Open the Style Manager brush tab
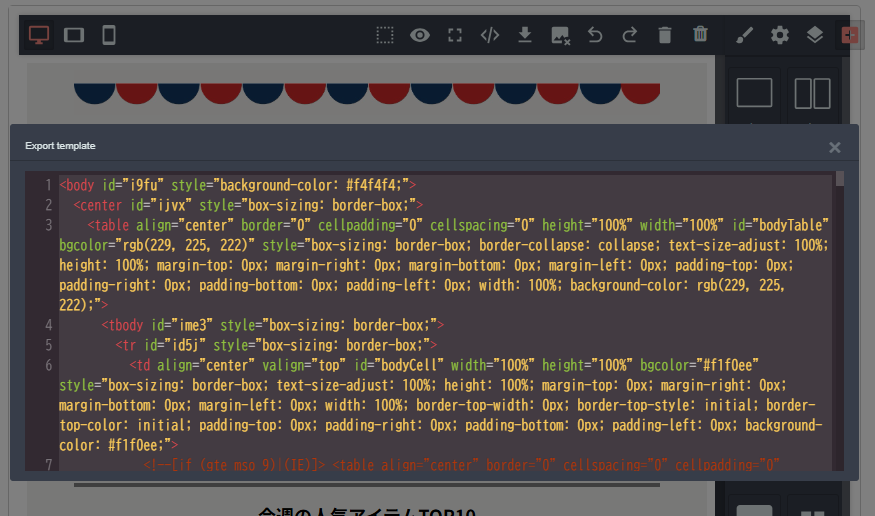The height and width of the screenshot is (516, 875). click(x=745, y=35)
